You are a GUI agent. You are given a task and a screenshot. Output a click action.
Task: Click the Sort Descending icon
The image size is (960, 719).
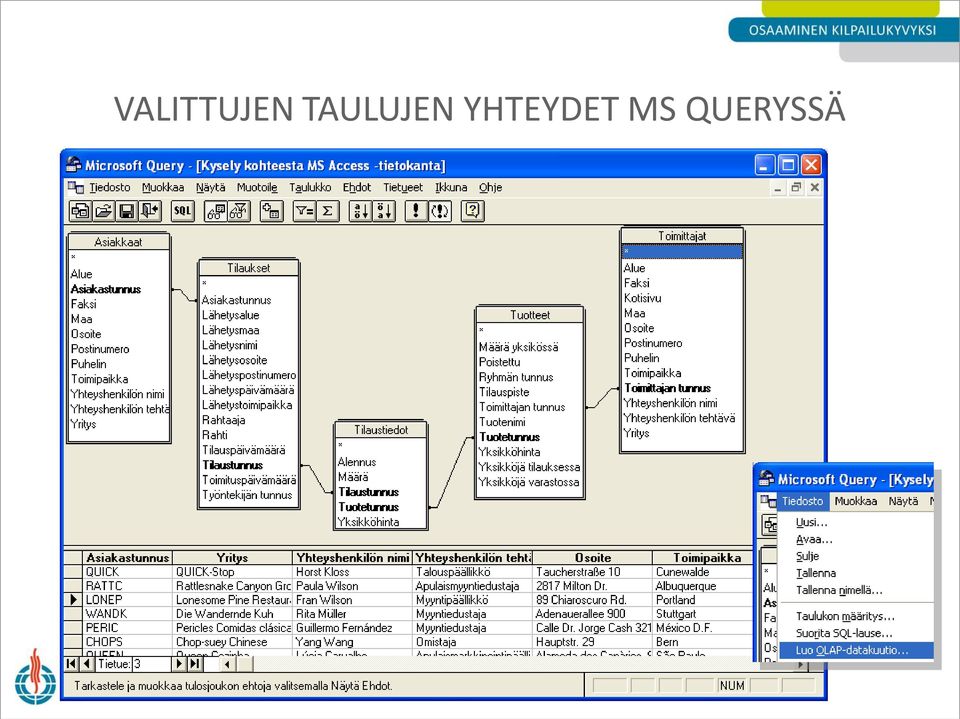[384, 211]
